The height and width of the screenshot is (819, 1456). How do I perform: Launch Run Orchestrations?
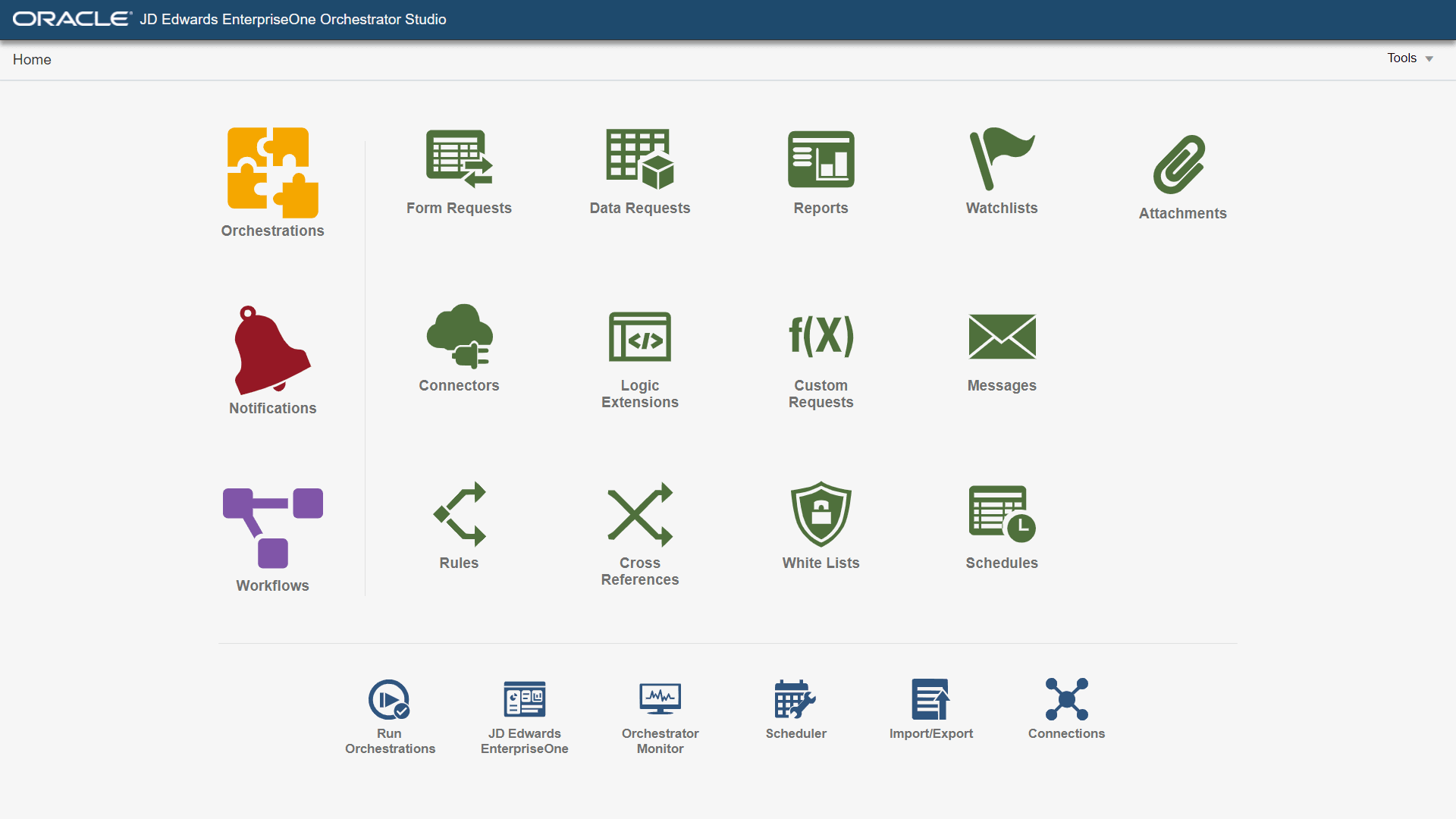[x=389, y=699]
